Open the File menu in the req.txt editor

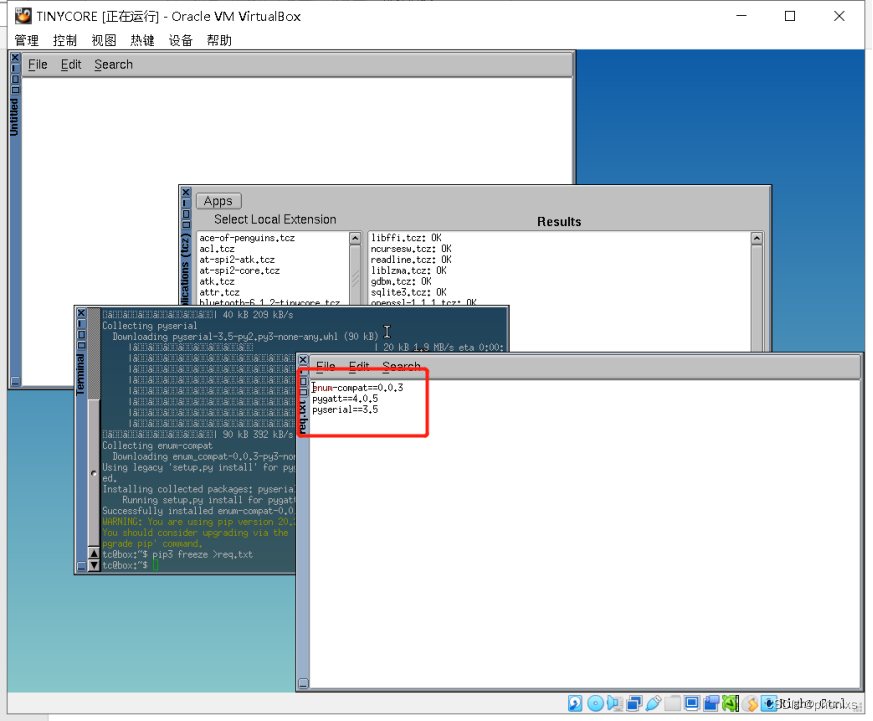325,366
